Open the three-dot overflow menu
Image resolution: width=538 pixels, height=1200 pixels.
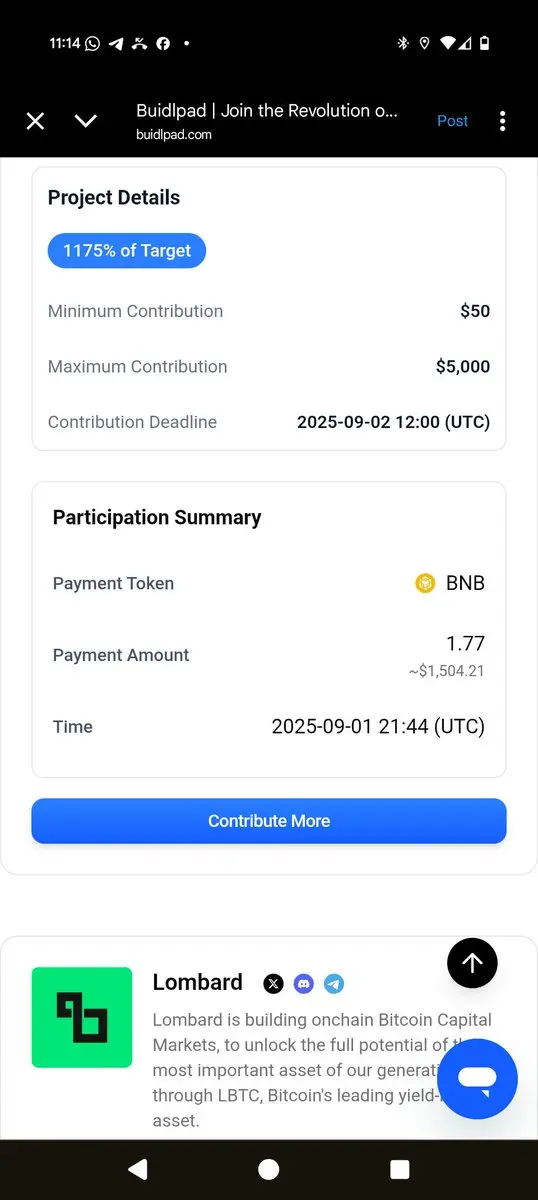click(x=502, y=121)
